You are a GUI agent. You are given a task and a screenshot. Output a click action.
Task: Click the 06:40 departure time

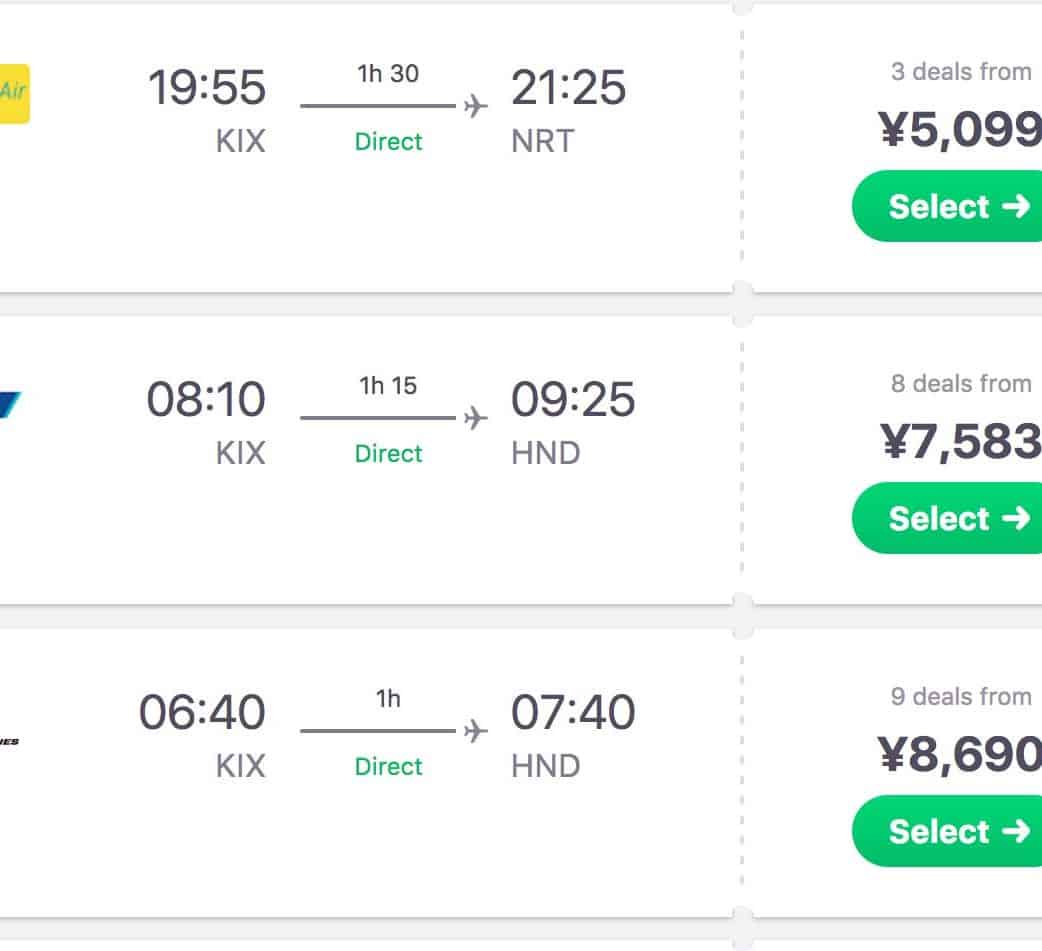(202, 712)
